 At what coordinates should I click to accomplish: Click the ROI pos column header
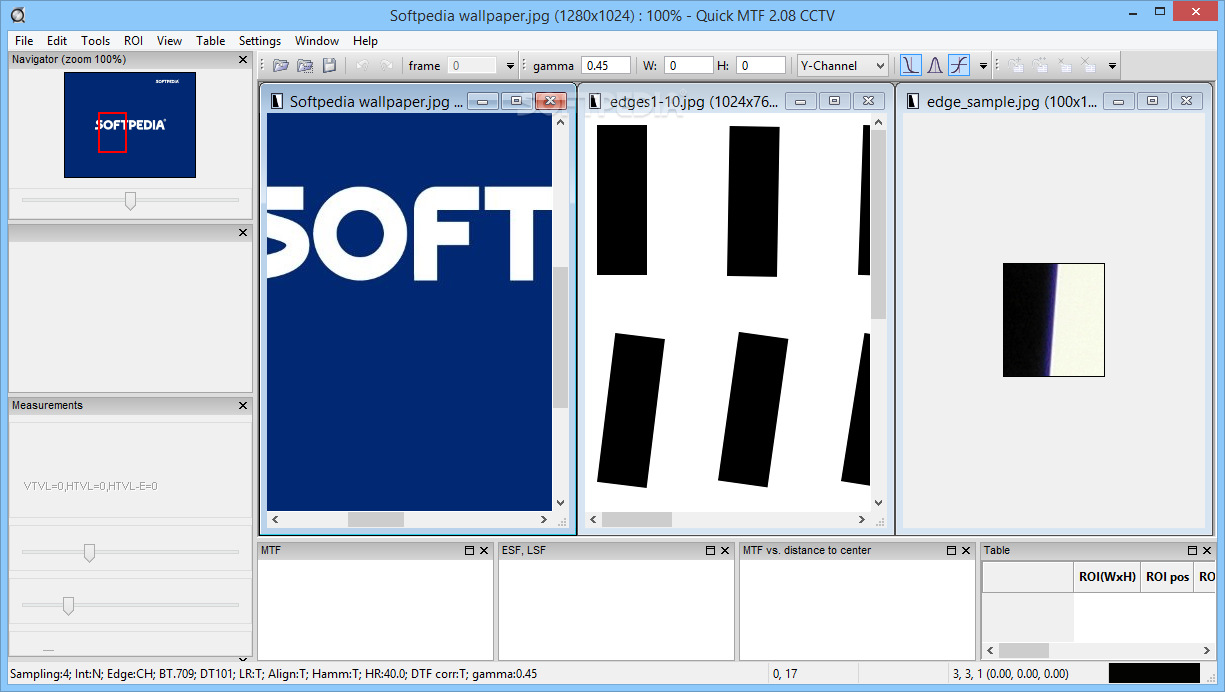pyautogui.click(x=1167, y=577)
